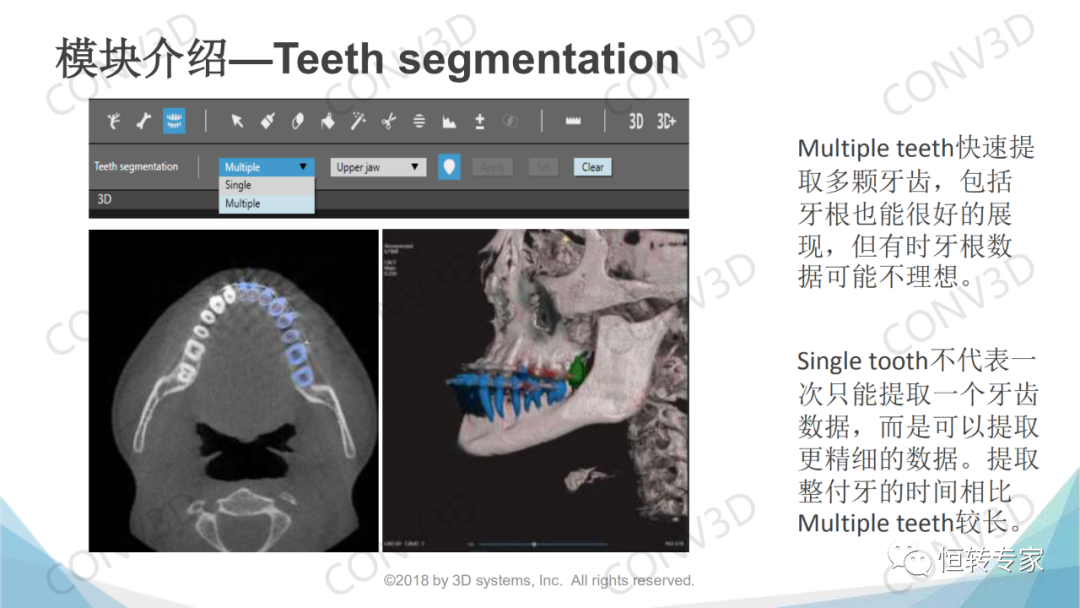Click the Clear button
Screen dimensions: 1080x608
(x=592, y=167)
